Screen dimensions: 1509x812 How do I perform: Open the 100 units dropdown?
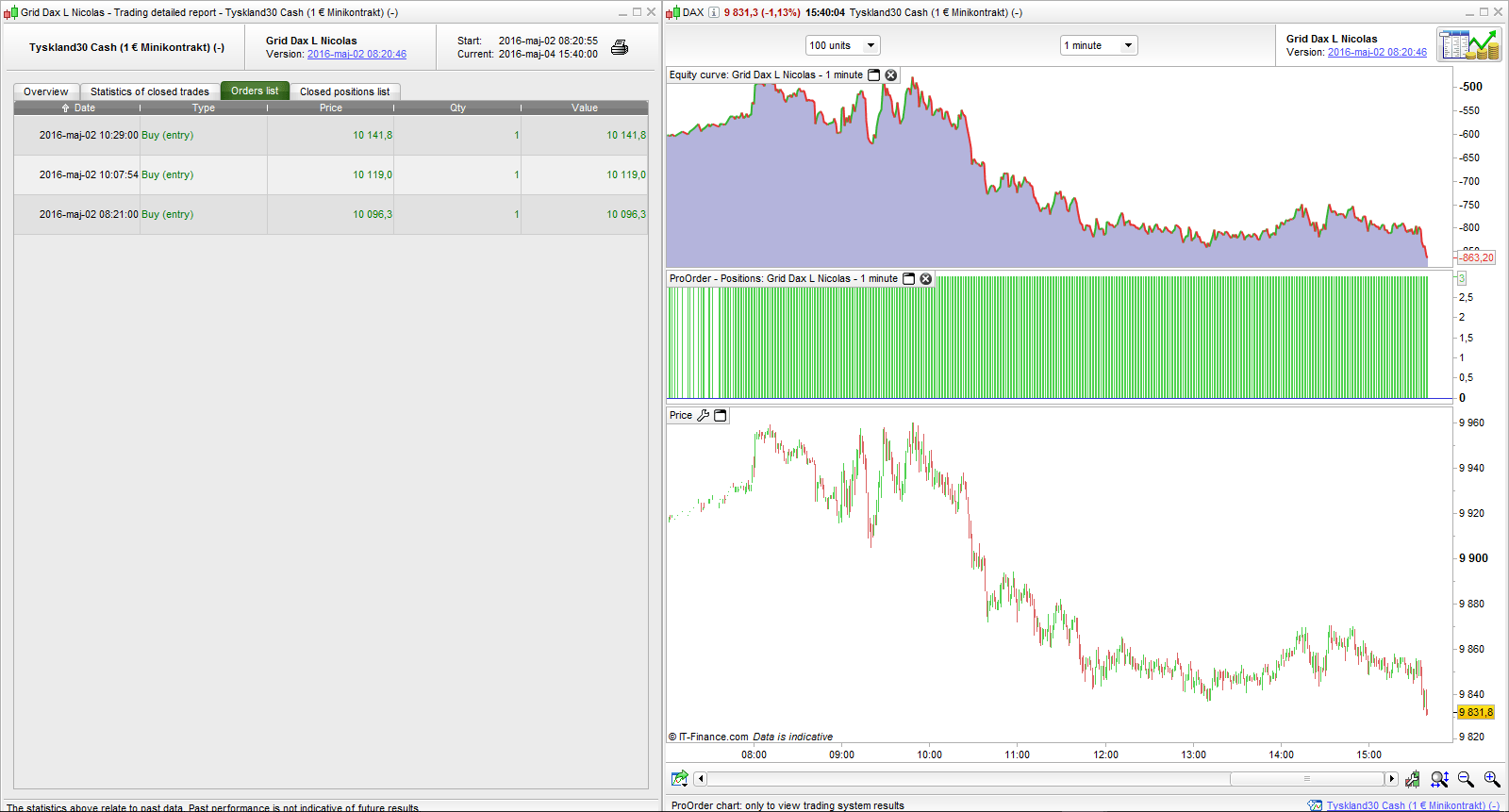coord(843,45)
